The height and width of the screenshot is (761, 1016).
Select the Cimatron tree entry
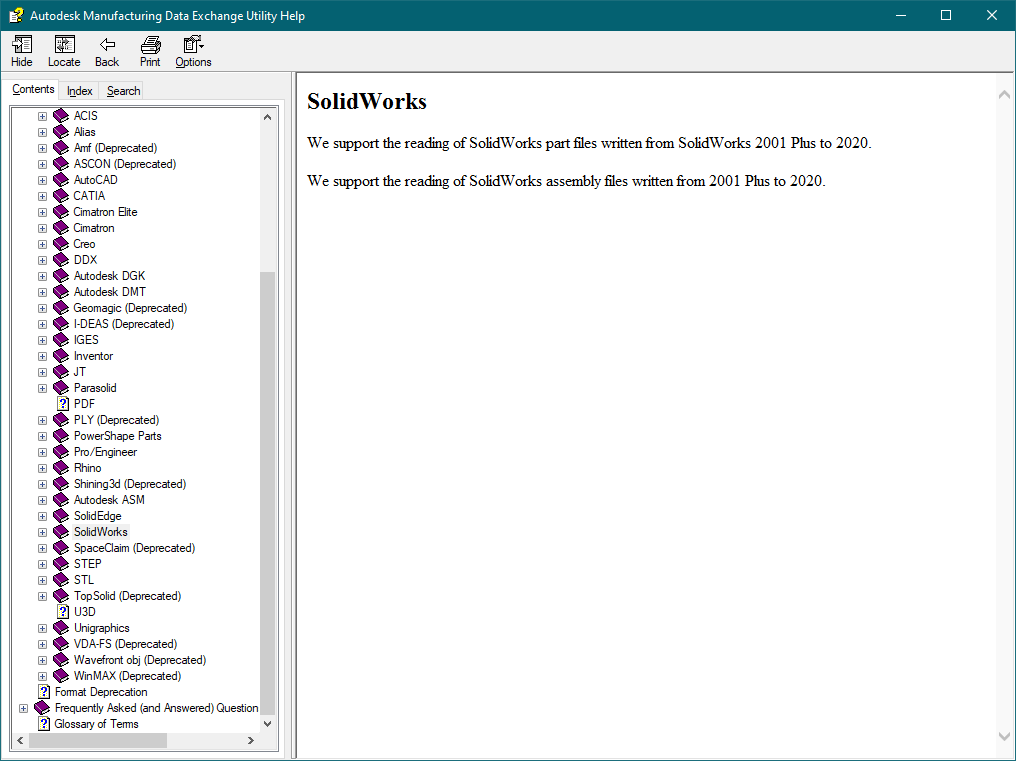94,228
